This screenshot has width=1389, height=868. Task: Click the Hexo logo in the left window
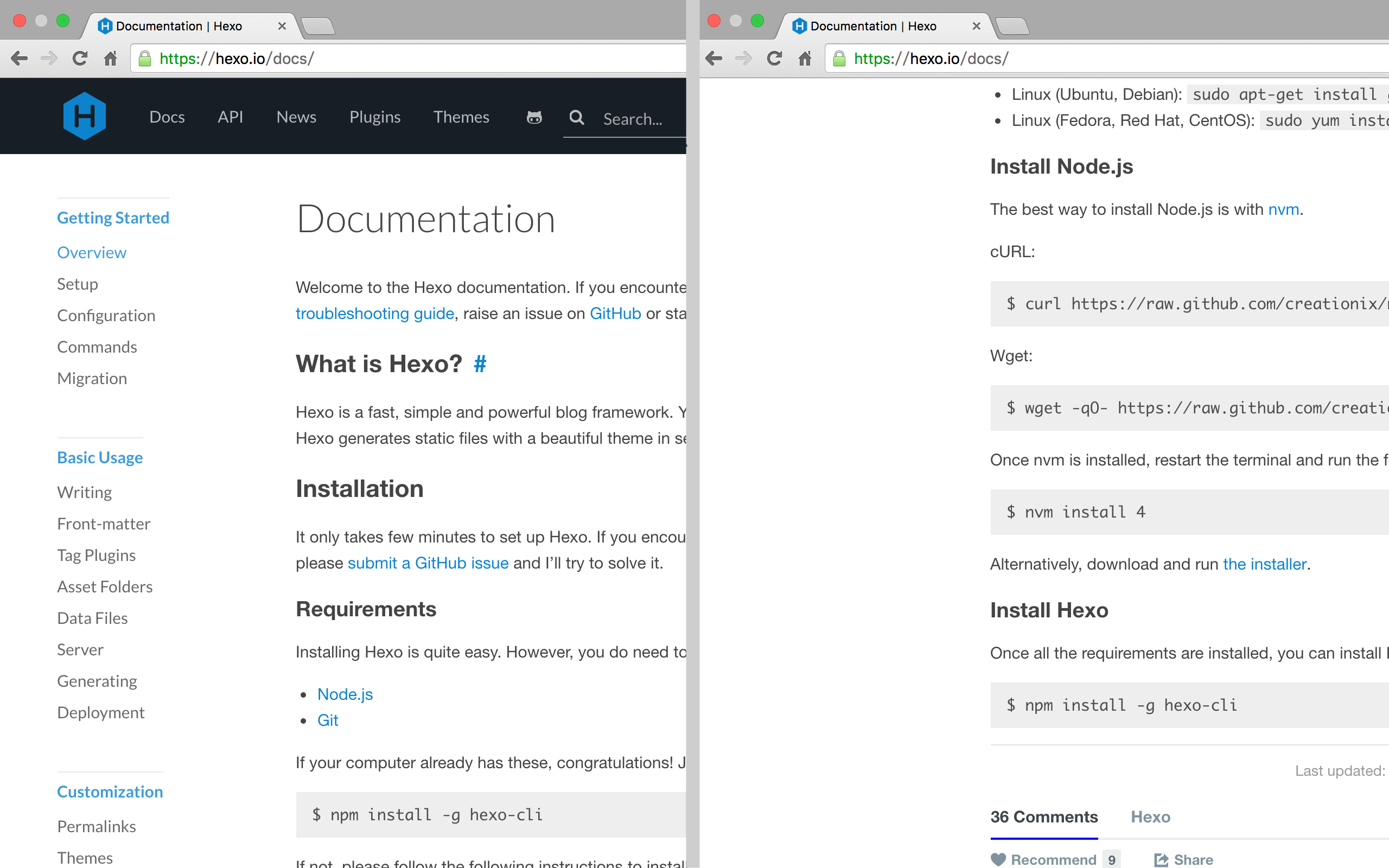[85, 117]
